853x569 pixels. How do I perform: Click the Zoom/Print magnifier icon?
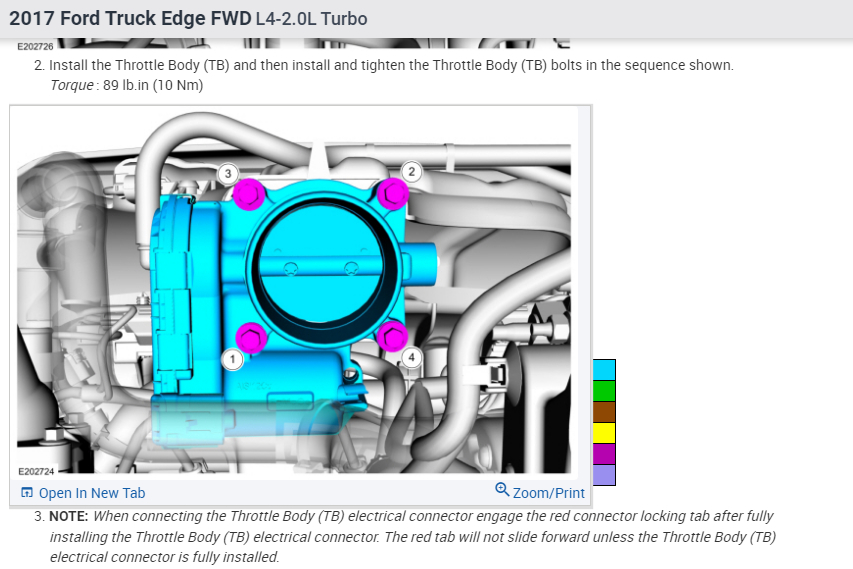pyautogui.click(x=502, y=490)
